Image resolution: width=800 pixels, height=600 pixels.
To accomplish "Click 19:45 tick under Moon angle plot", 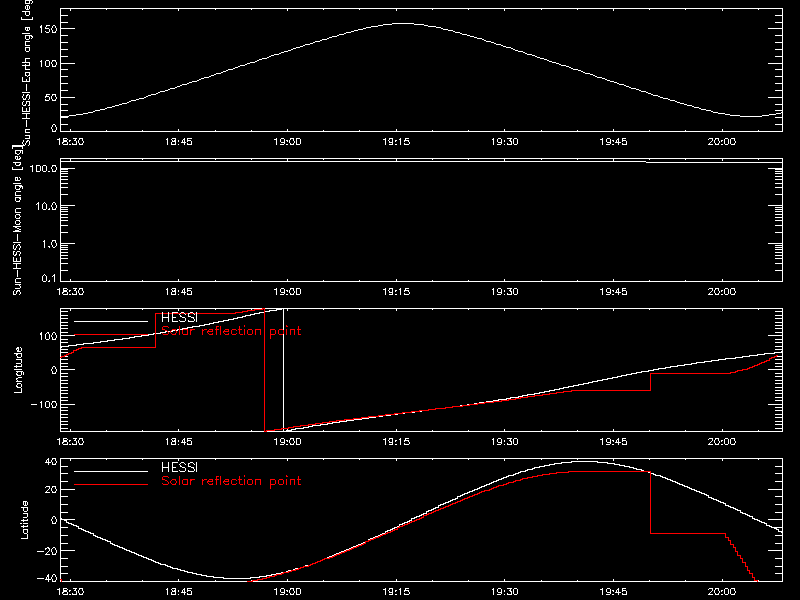I will coord(613,291).
